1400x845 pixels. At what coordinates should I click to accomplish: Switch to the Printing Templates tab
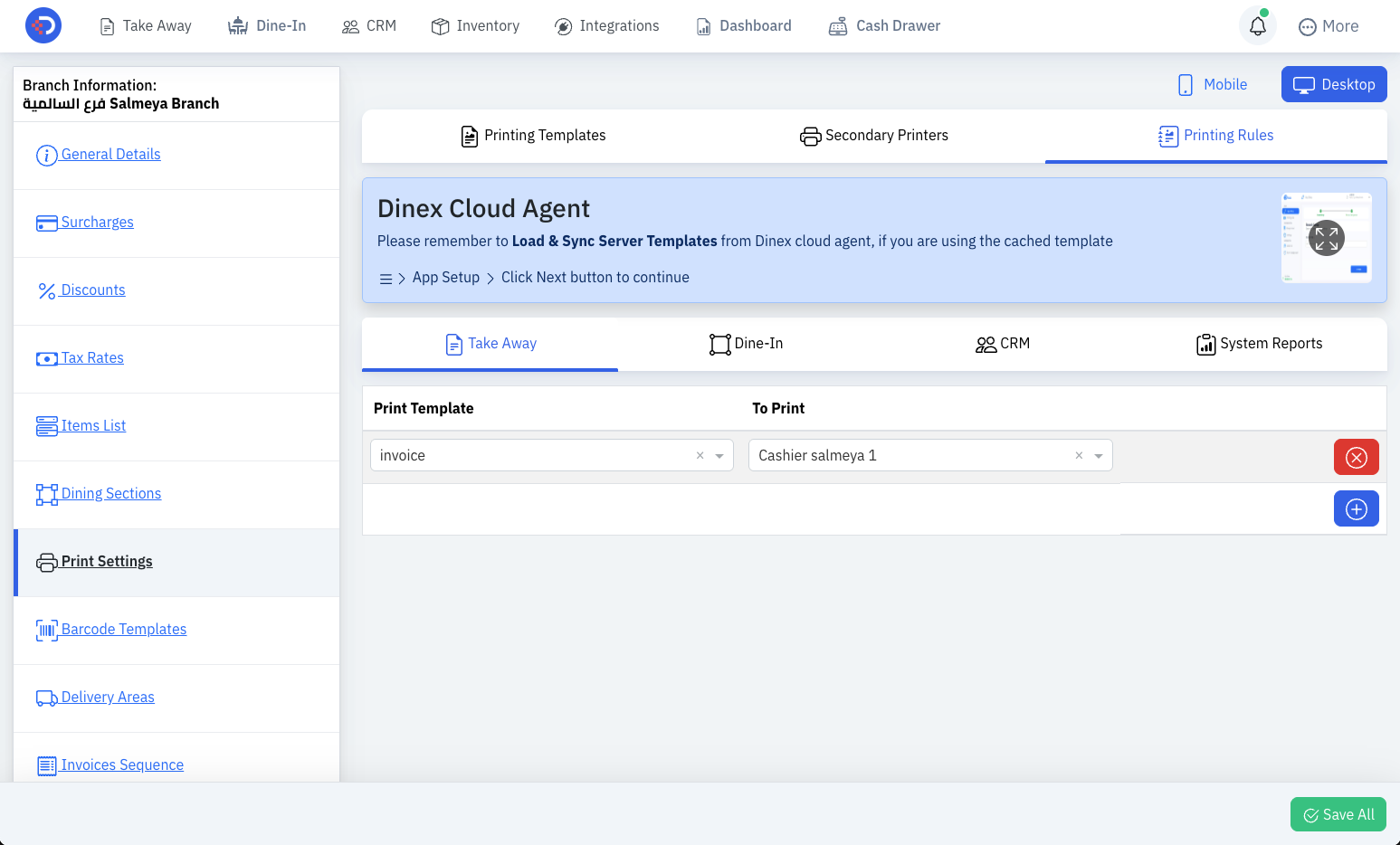coord(533,136)
